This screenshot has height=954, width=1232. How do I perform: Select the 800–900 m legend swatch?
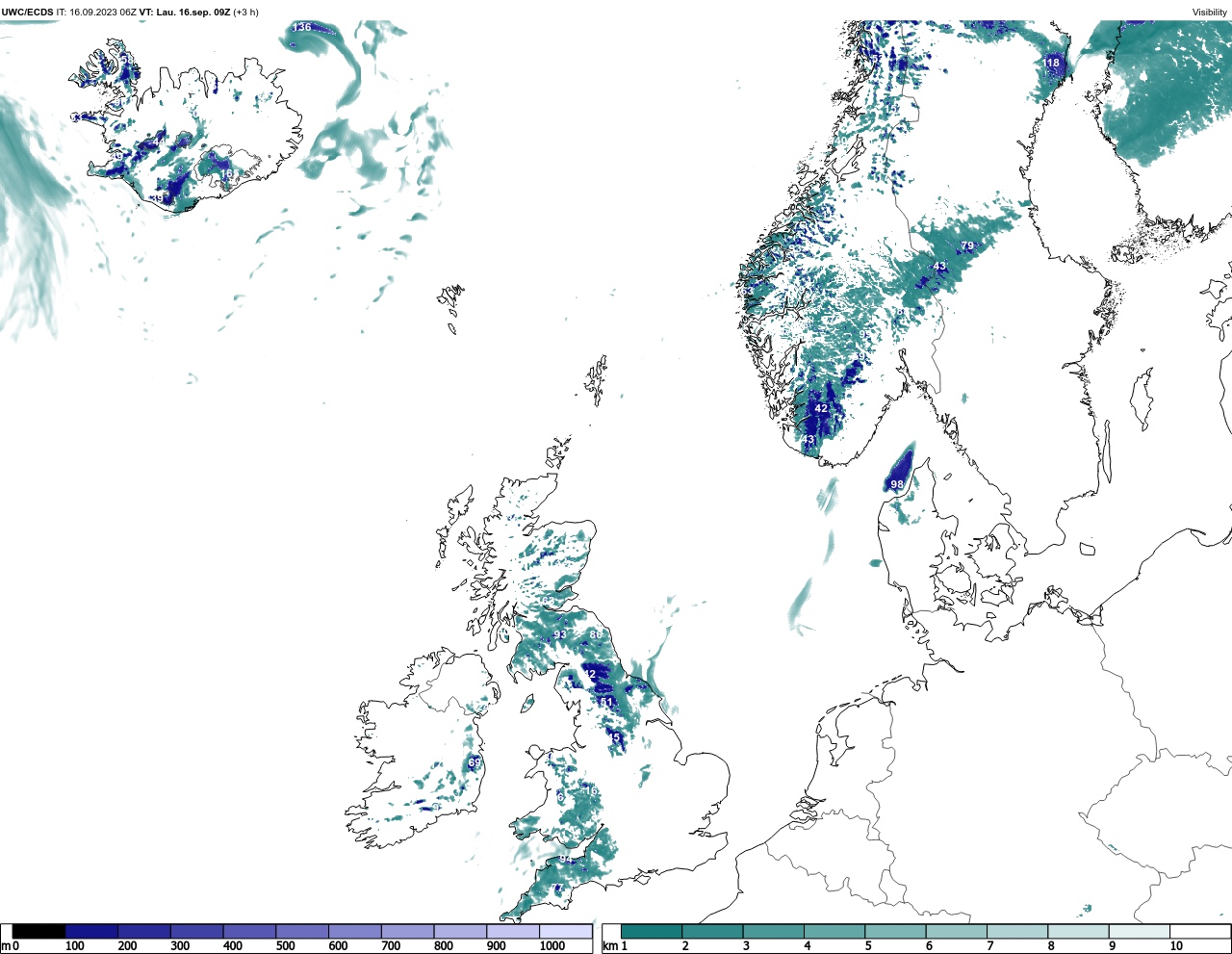(460, 932)
